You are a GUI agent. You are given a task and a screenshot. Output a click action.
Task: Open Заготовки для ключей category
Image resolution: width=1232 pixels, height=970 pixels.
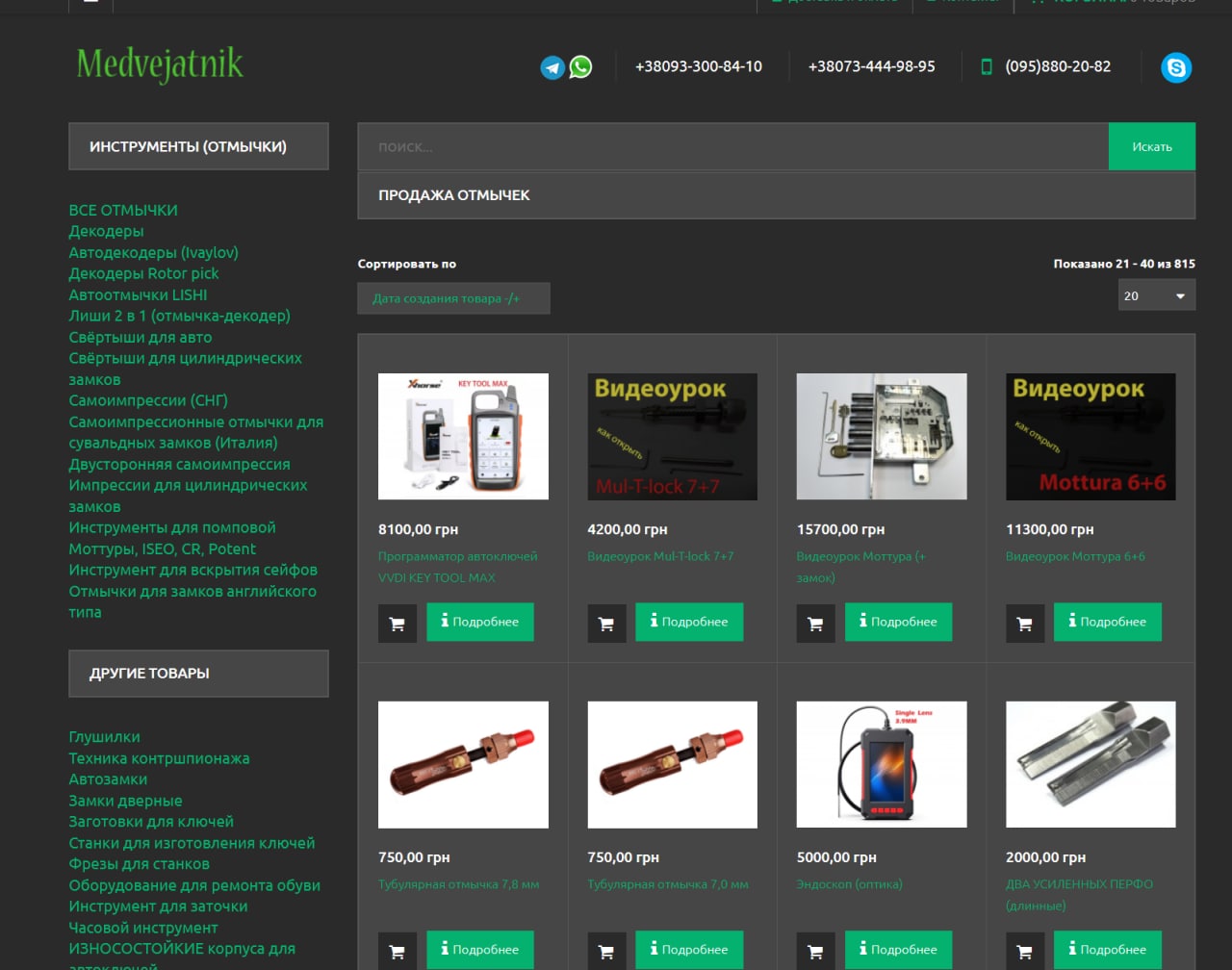tap(151, 822)
